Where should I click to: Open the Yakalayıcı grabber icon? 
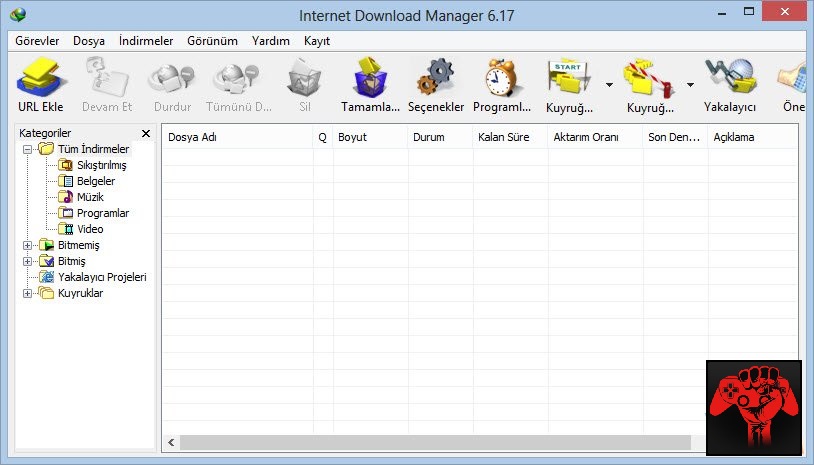[730, 78]
